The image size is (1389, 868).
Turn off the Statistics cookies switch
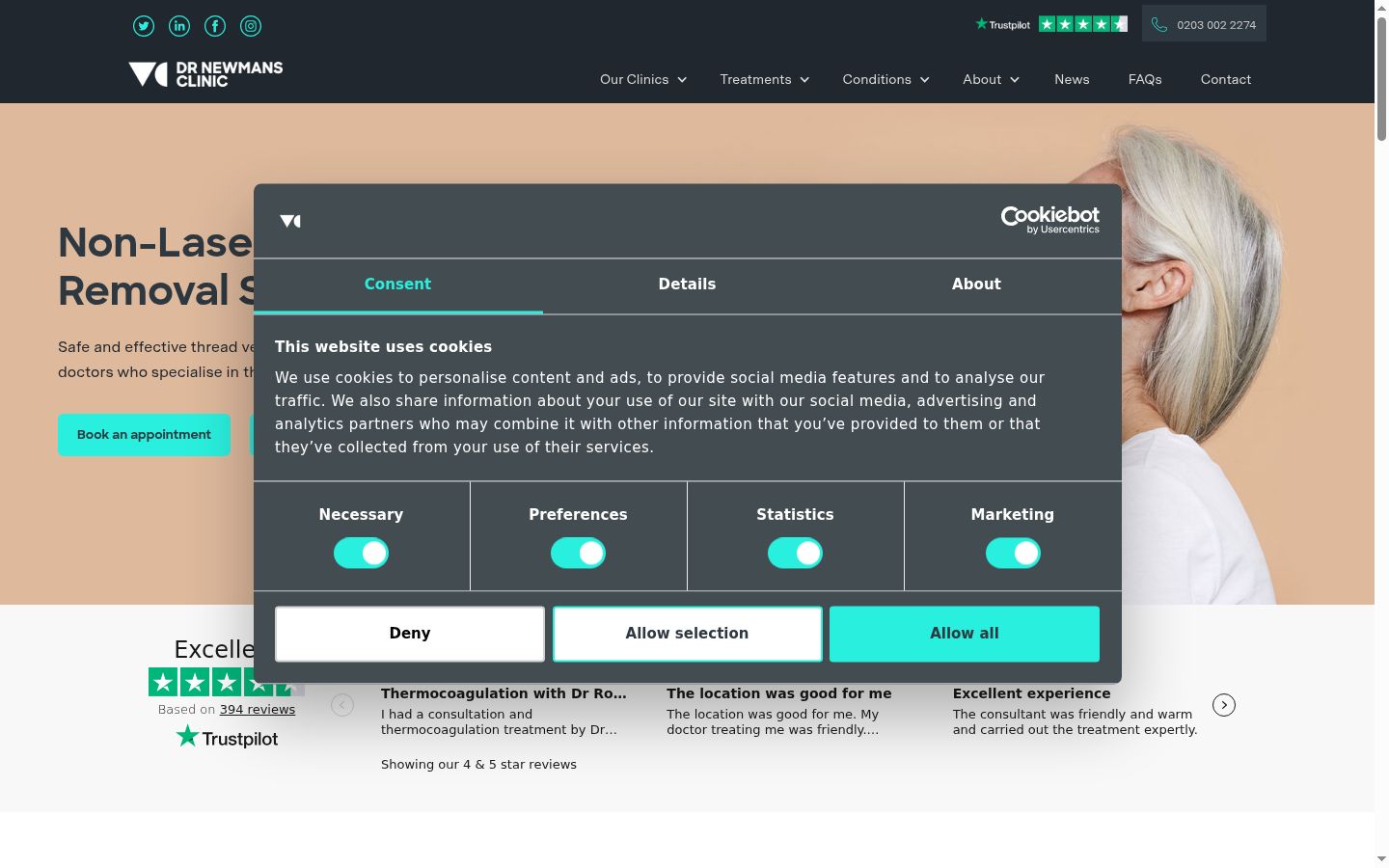pos(795,554)
